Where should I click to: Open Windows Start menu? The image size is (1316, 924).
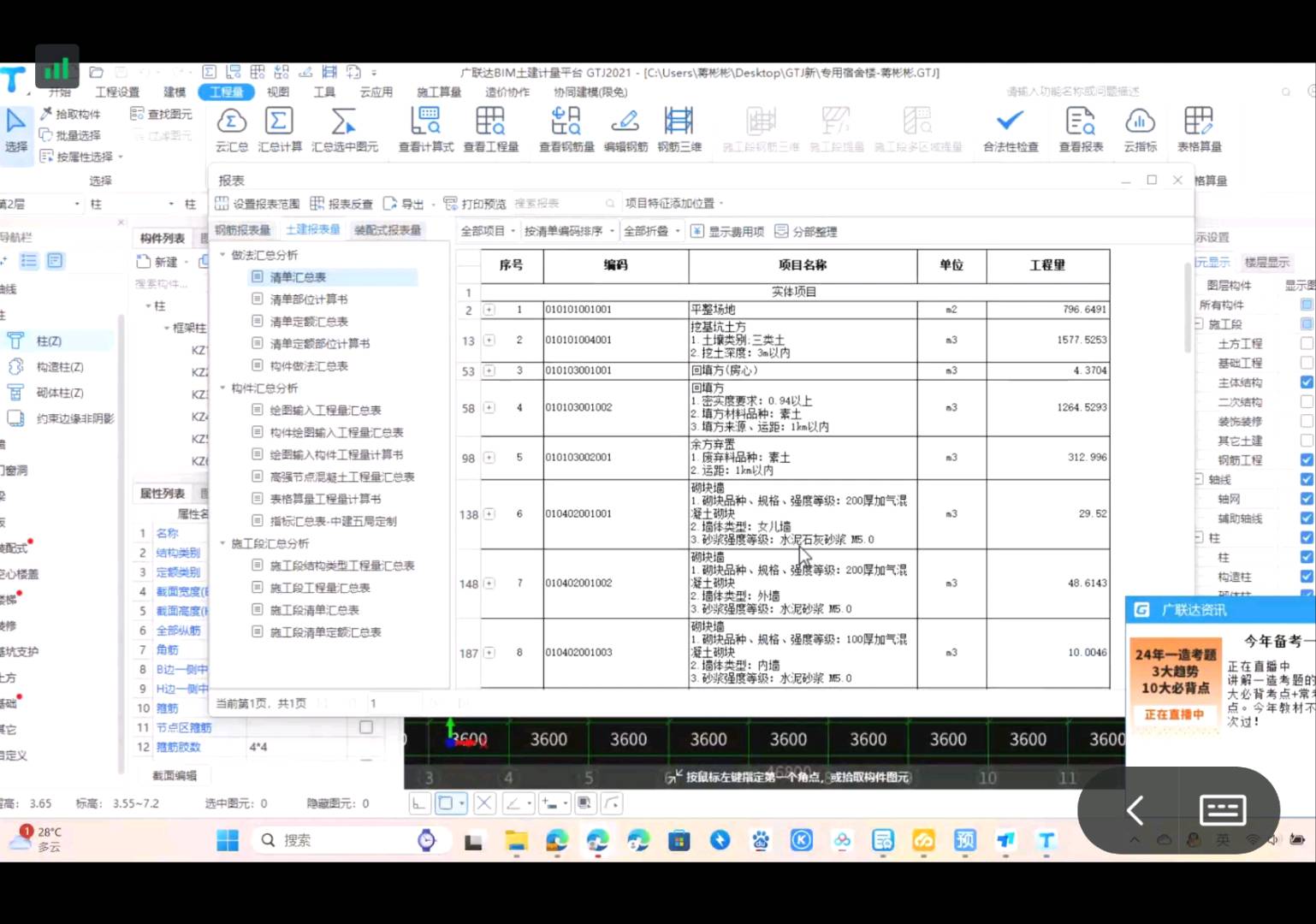228,840
